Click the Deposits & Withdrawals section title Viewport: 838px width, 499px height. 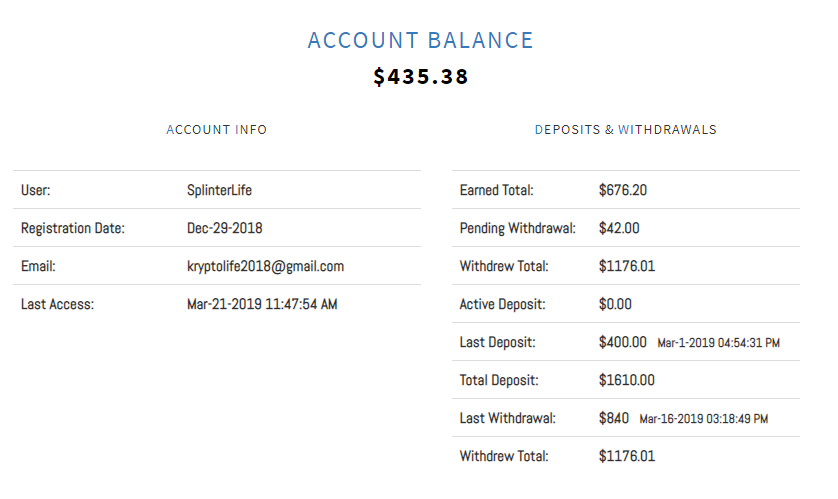(625, 130)
